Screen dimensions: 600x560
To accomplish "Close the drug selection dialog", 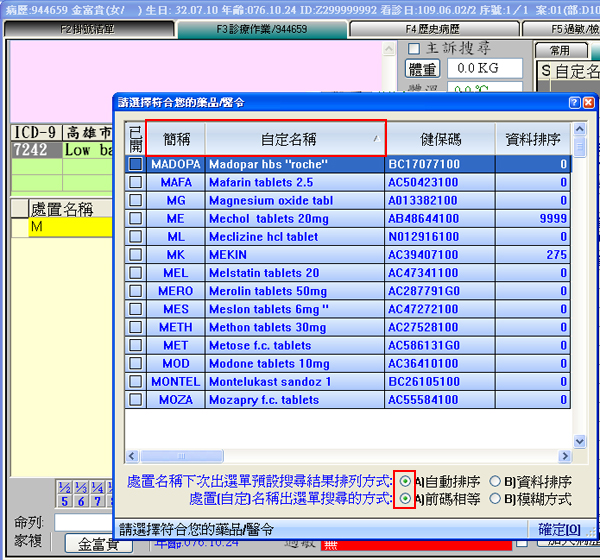I will coord(589,102).
